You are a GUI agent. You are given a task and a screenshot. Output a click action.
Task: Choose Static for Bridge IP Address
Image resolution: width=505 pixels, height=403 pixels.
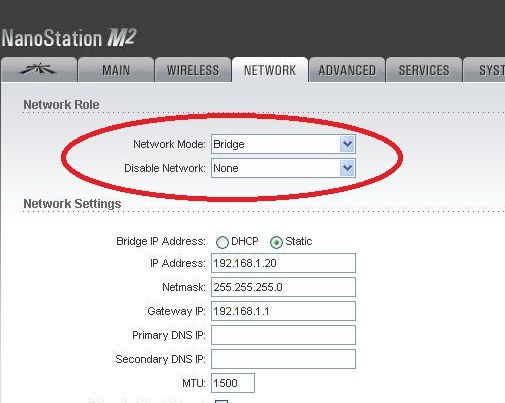click(x=276, y=242)
